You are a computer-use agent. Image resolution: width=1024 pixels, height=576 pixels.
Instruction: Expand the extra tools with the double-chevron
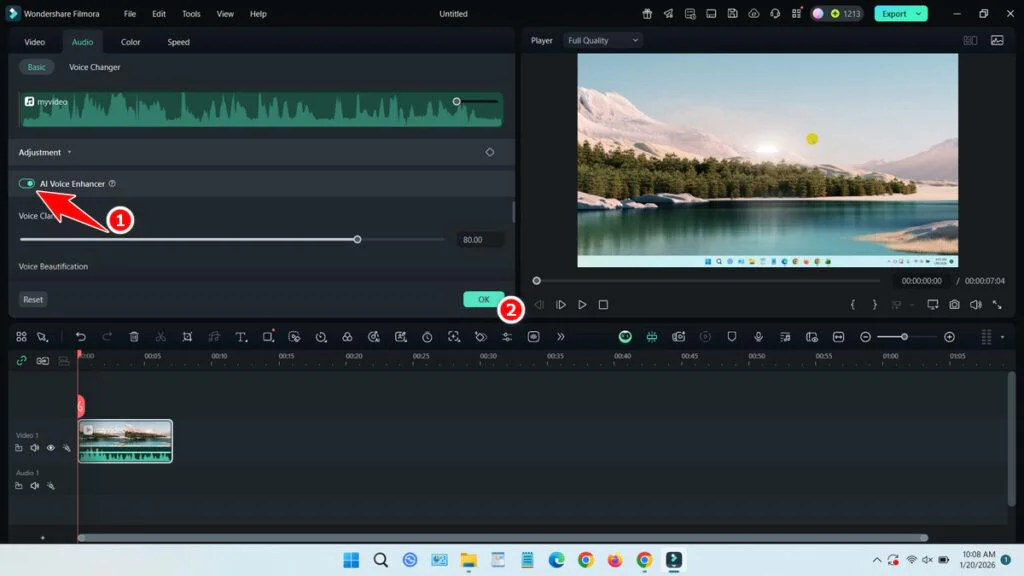coord(561,337)
